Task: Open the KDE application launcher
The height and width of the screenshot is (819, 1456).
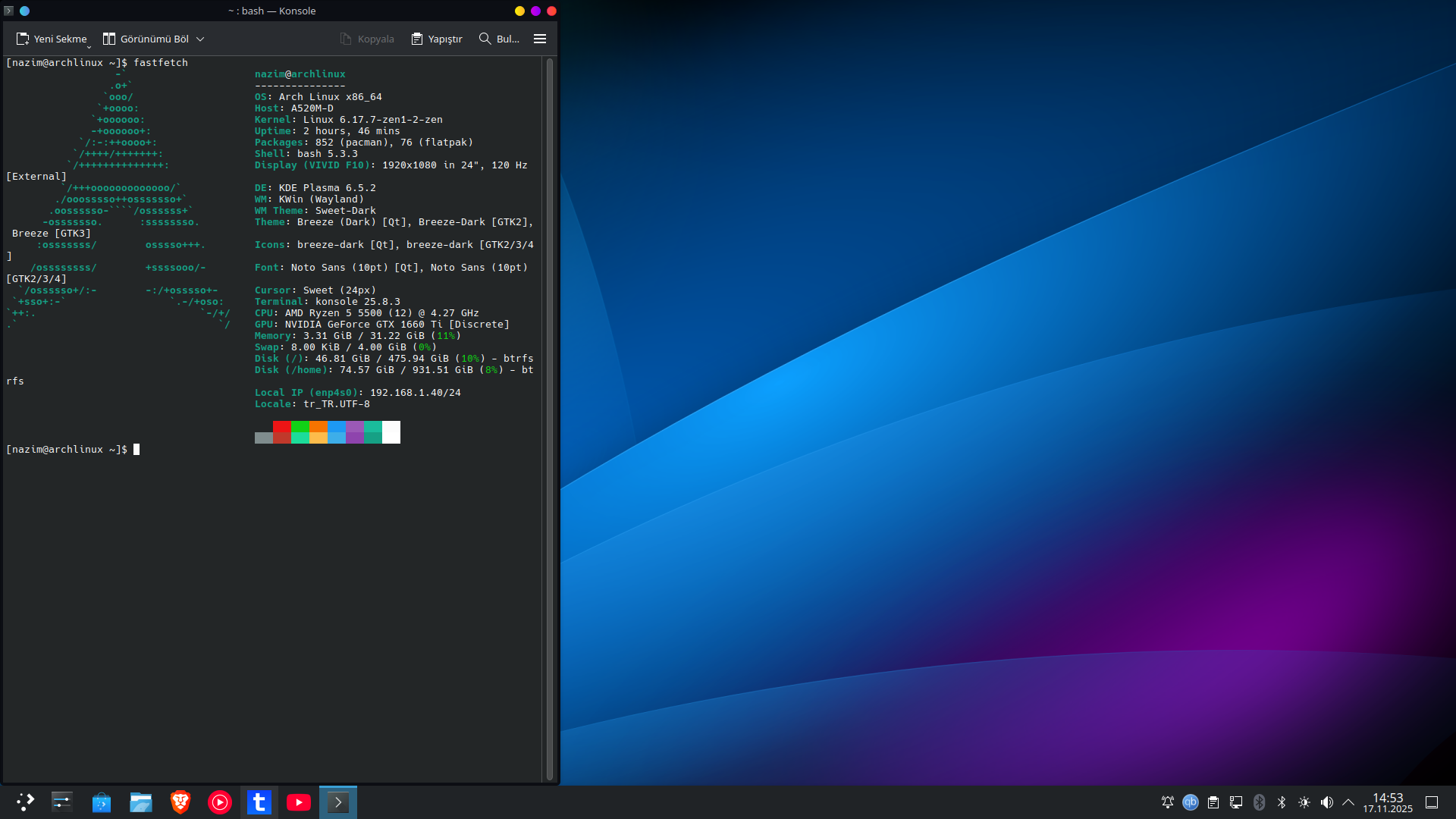Action: (25, 802)
